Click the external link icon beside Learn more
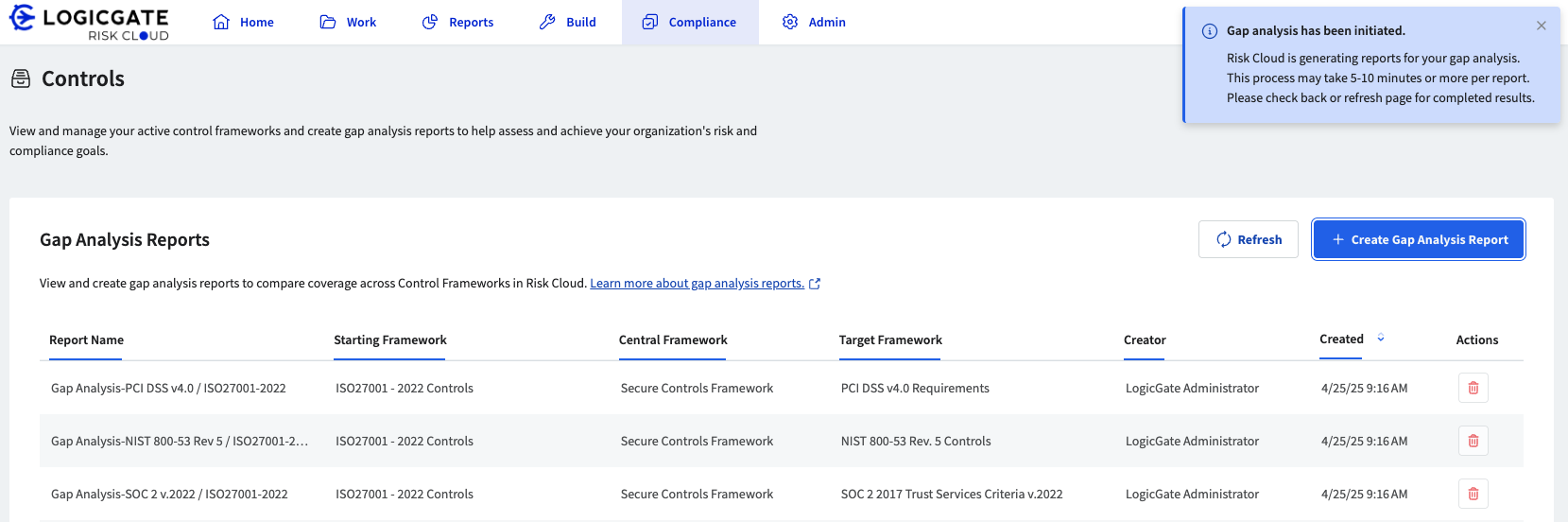The height and width of the screenshot is (522, 1568). point(815,284)
